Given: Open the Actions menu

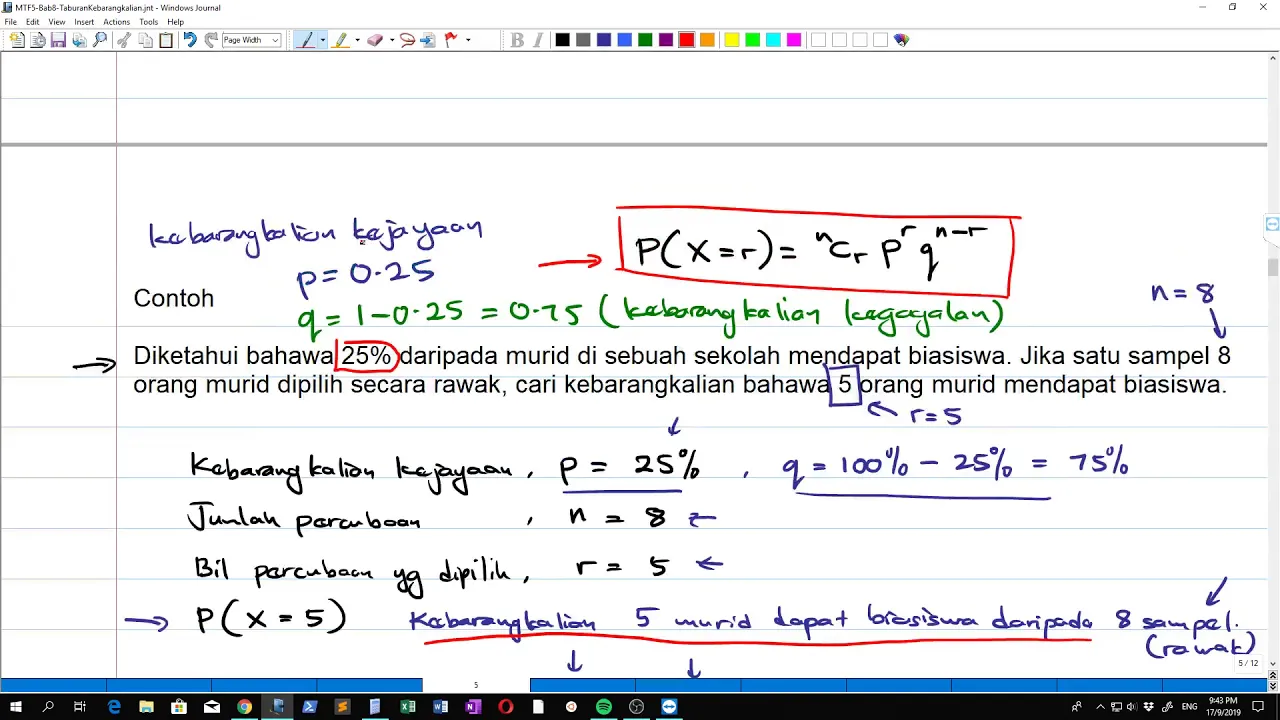Looking at the screenshot, I should pyautogui.click(x=116, y=22).
